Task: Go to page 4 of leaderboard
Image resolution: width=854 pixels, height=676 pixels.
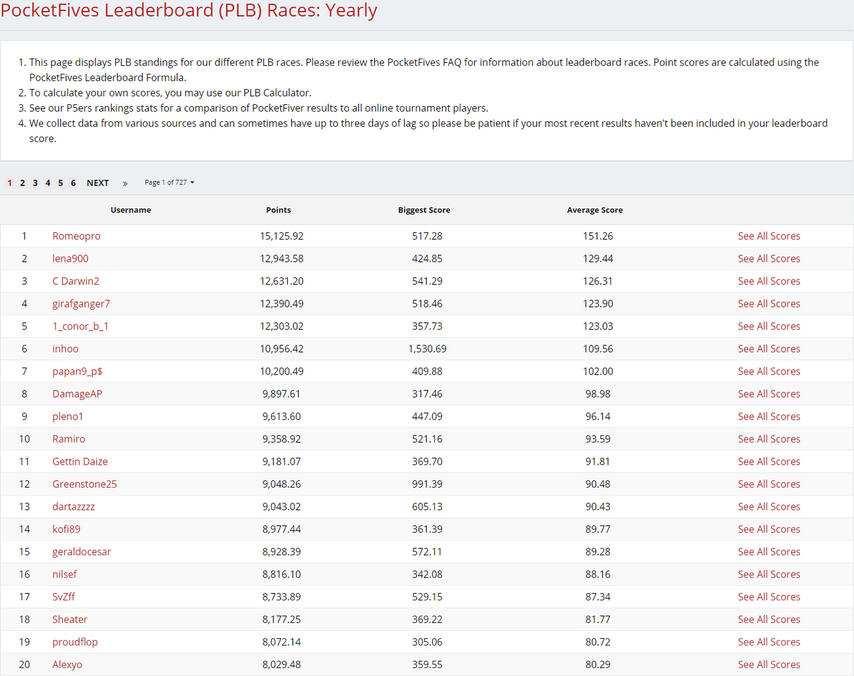Action: tap(47, 183)
